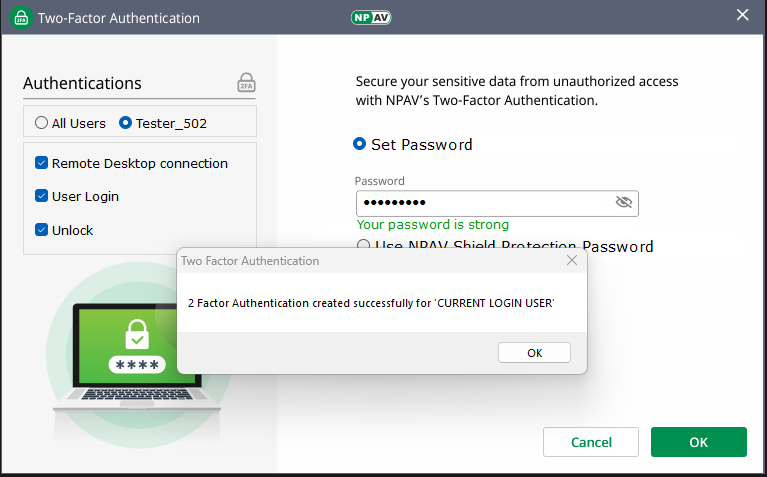Select the All Users radio option
Image resolution: width=767 pixels, height=477 pixels.
pos(41,123)
